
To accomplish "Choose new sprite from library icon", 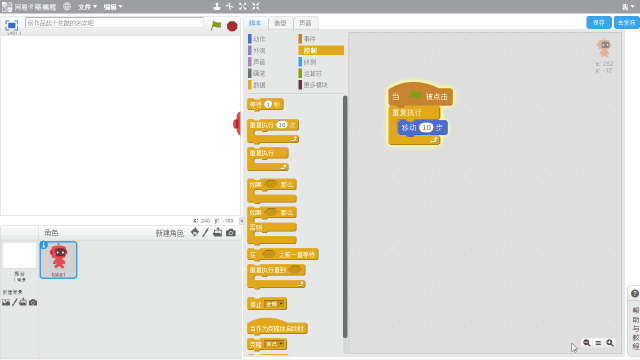I will pos(195,232).
